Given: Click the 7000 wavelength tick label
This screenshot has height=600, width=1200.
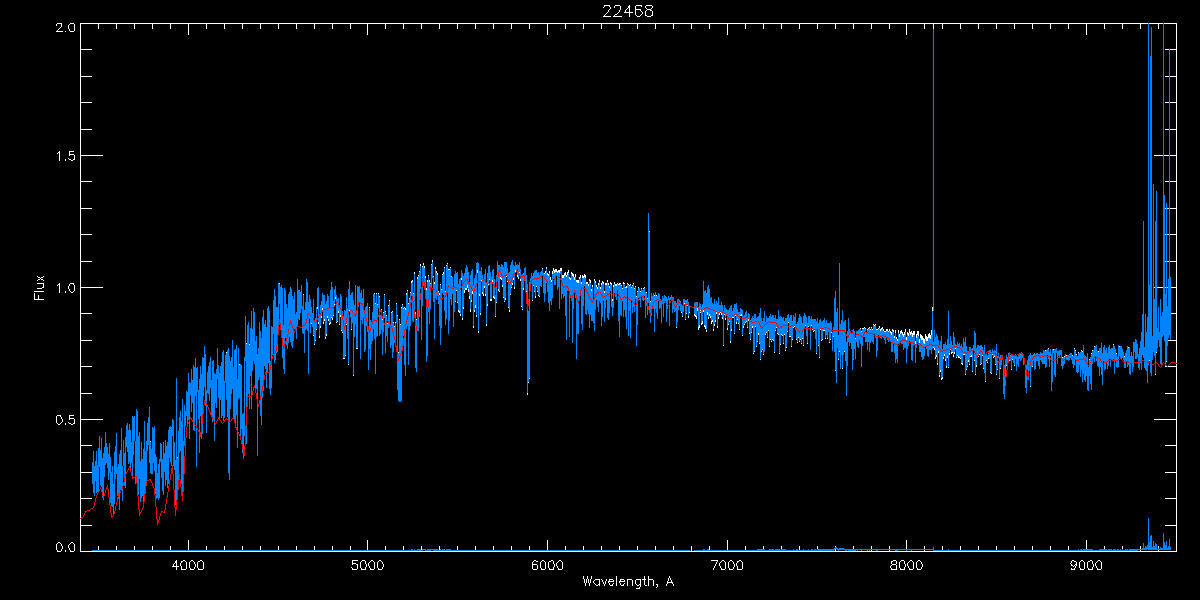Looking at the screenshot, I should tap(727, 564).
